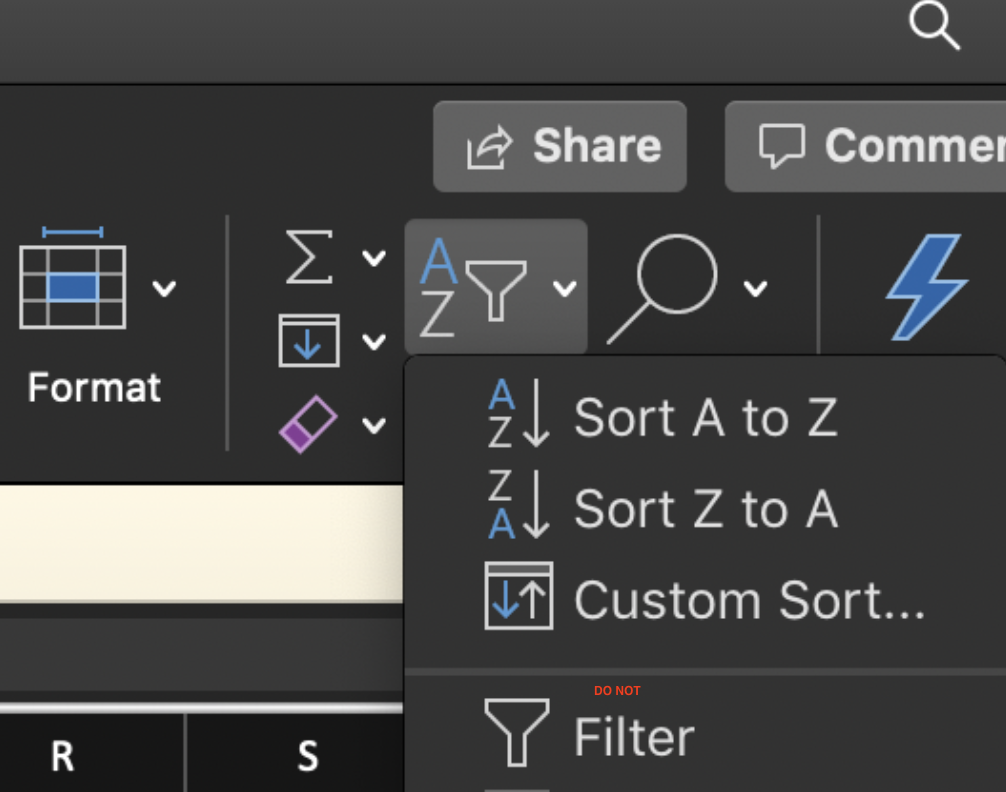Click the Clear eraser icon
The height and width of the screenshot is (792, 1006).
[x=308, y=424]
